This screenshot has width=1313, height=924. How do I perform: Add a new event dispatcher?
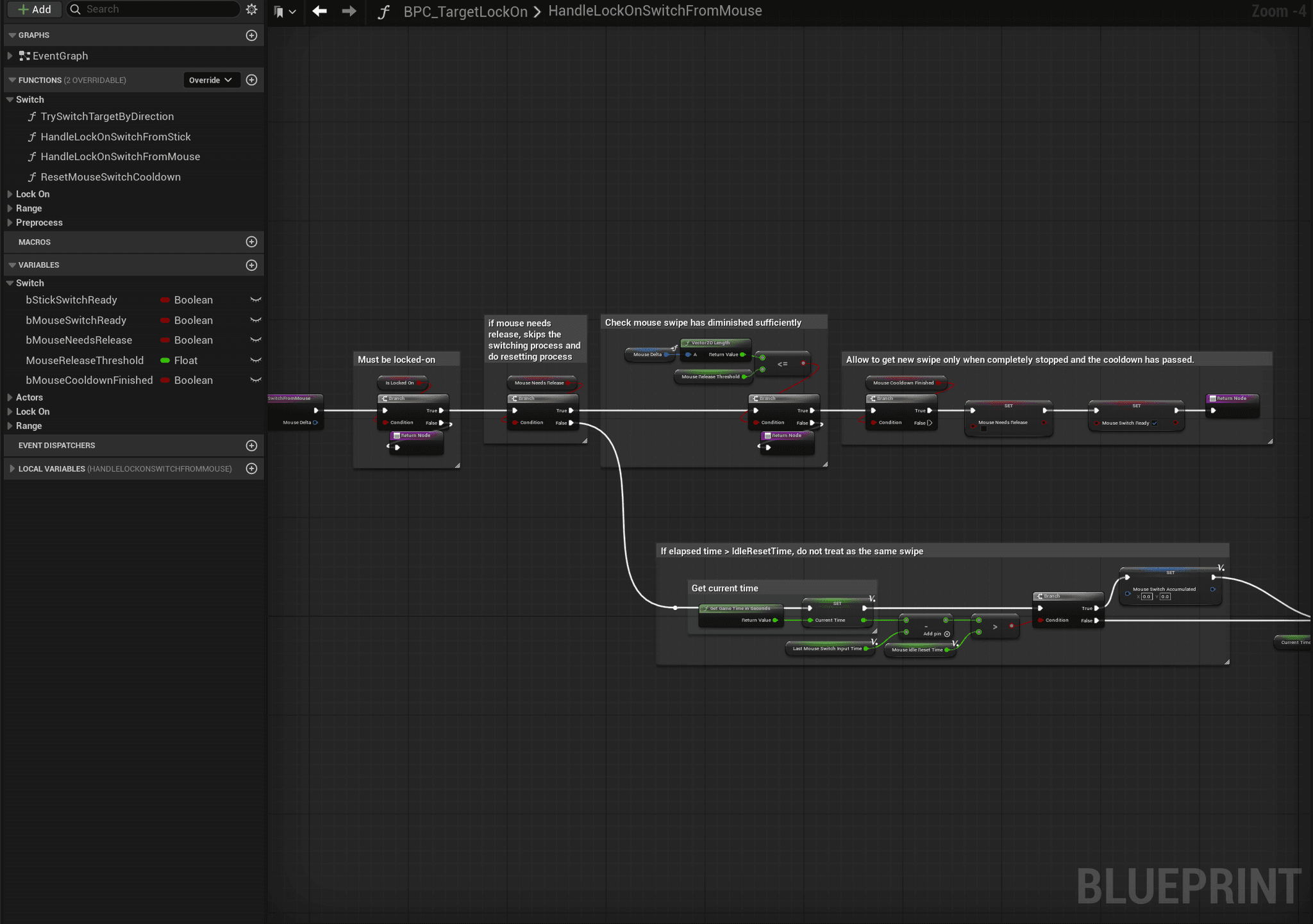[x=251, y=445]
